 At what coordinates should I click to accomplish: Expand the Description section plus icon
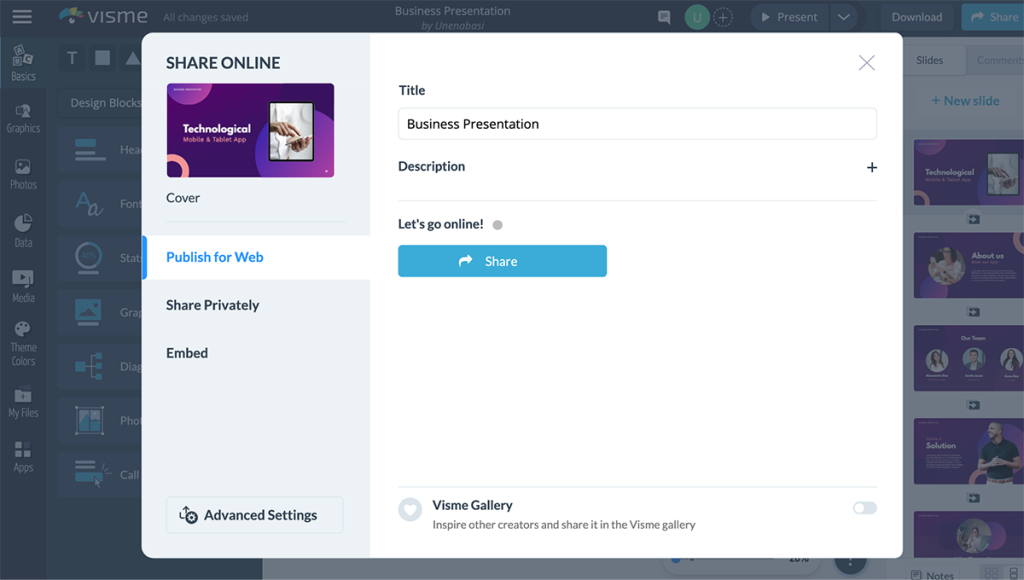point(871,167)
